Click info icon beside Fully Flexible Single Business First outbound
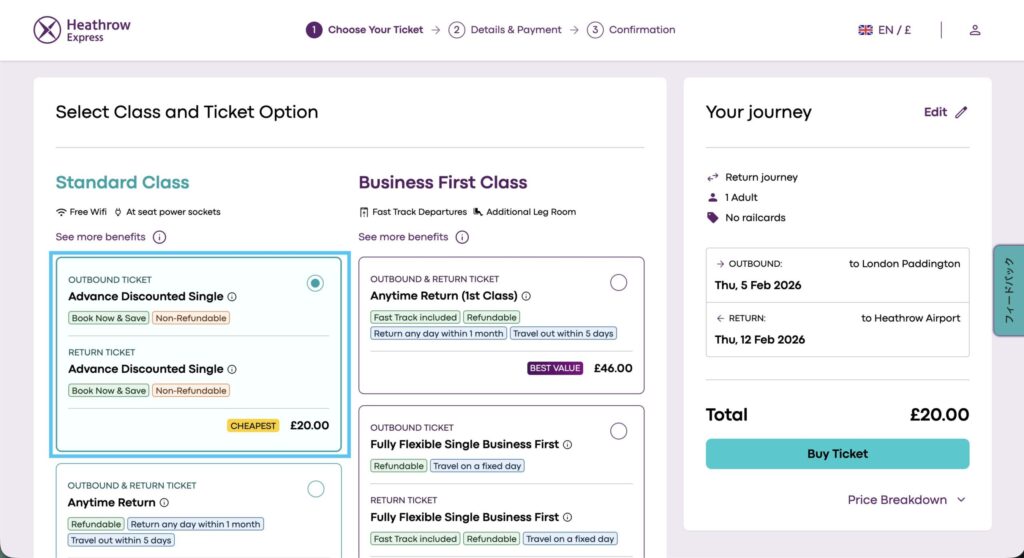The height and width of the screenshot is (558, 1024). (567, 444)
